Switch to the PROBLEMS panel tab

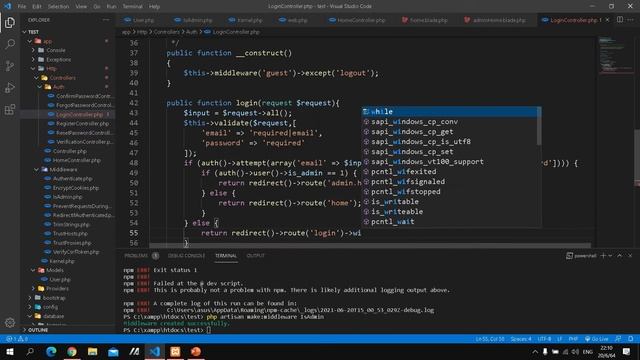[136, 256]
